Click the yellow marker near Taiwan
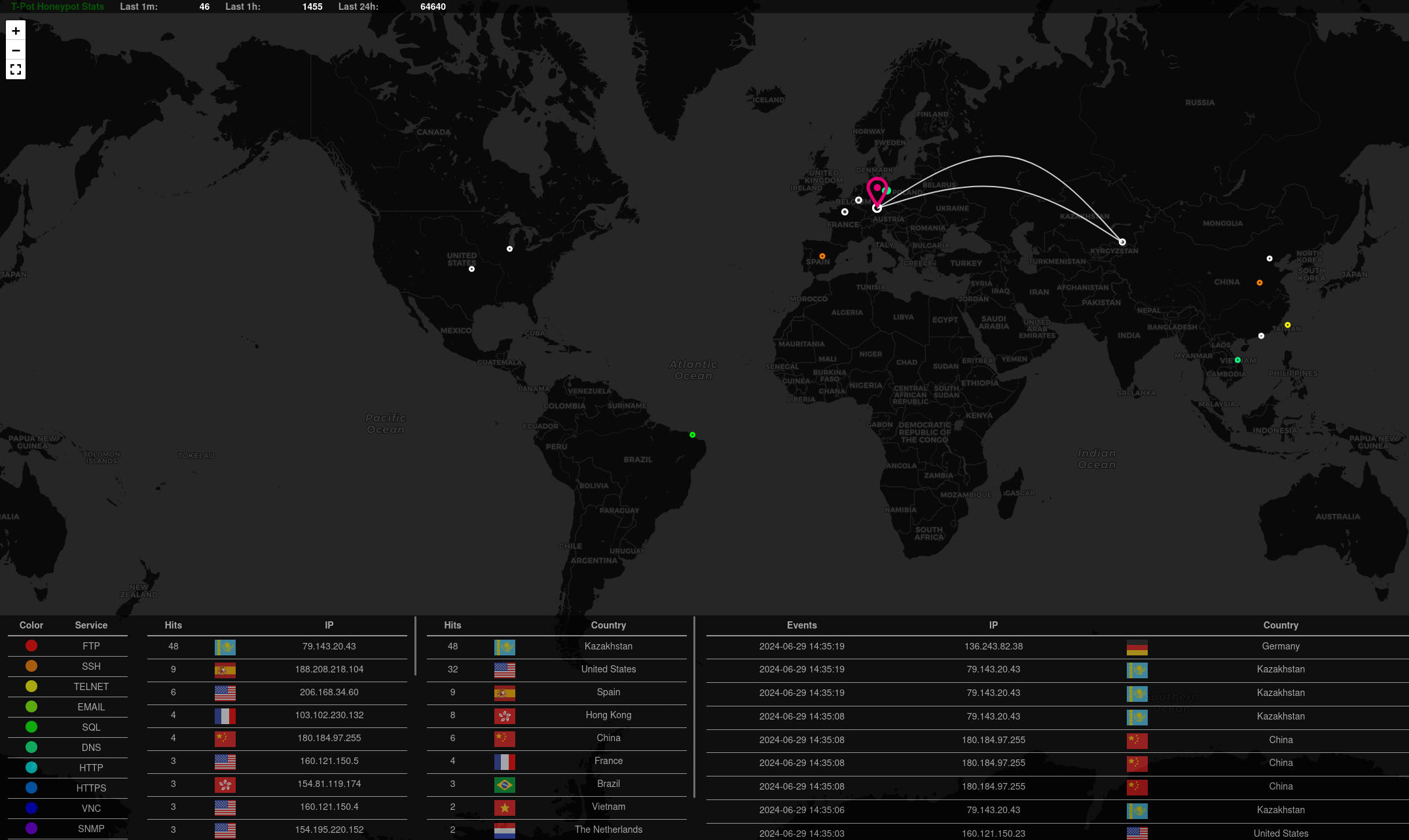 (1287, 325)
